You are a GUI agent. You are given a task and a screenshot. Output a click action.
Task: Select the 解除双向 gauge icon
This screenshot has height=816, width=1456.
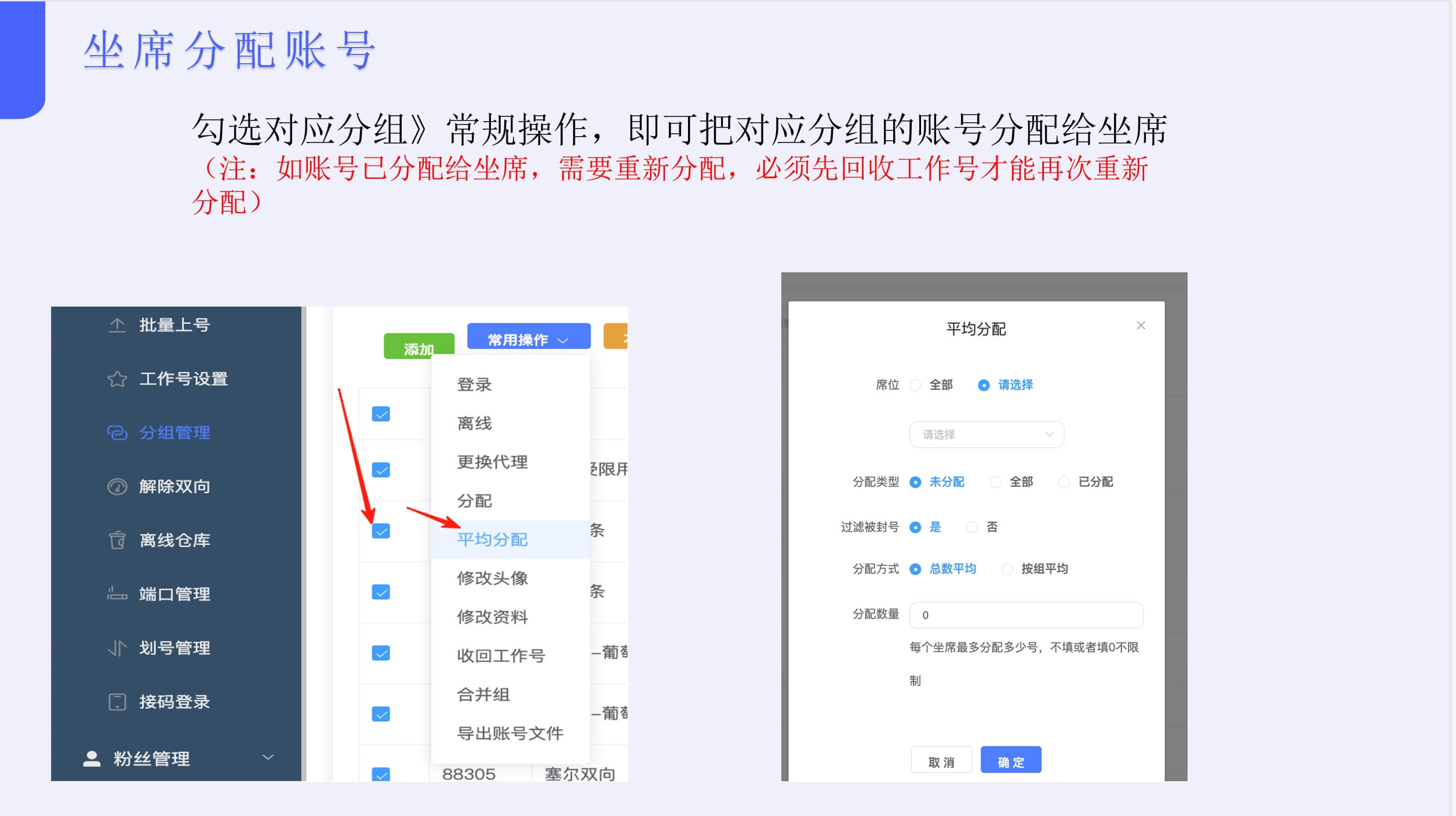[x=116, y=487]
